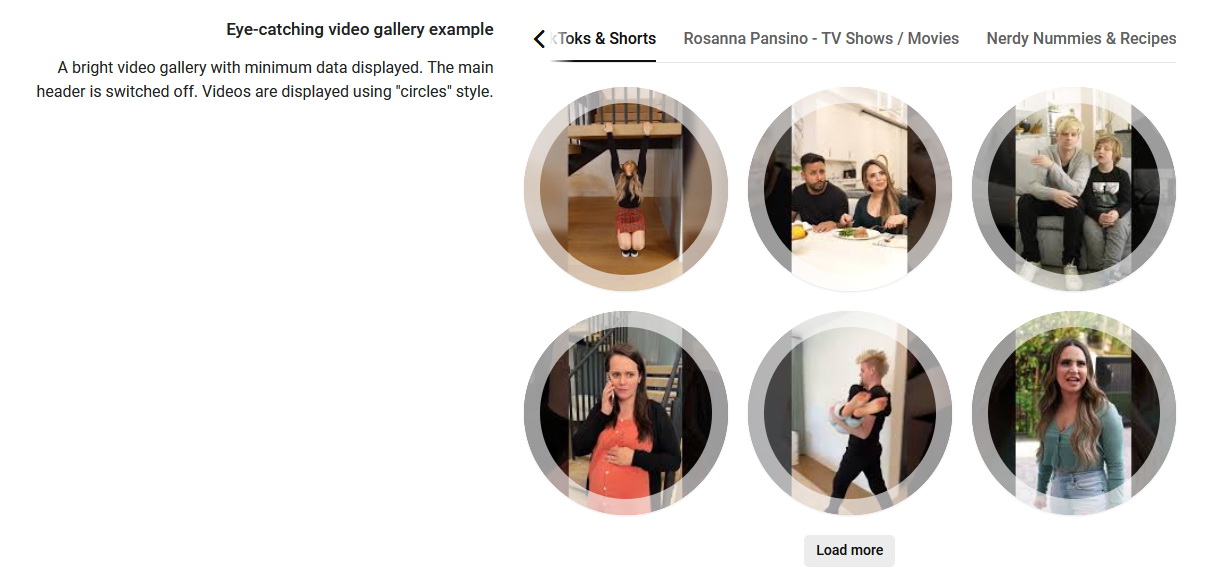Select the TikToks & Shorts tab

click(x=603, y=39)
